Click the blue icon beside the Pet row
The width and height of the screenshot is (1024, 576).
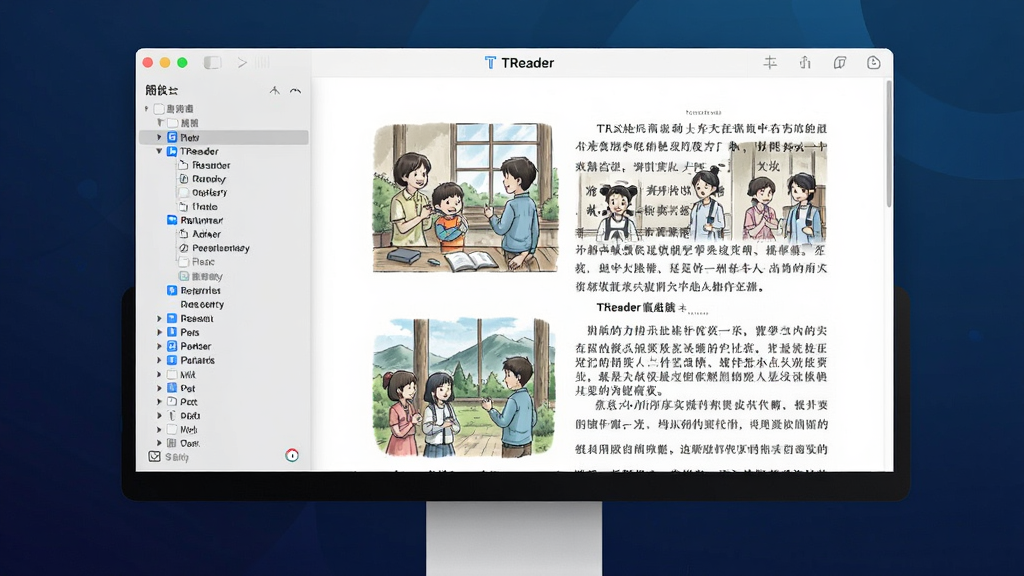tap(172, 388)
